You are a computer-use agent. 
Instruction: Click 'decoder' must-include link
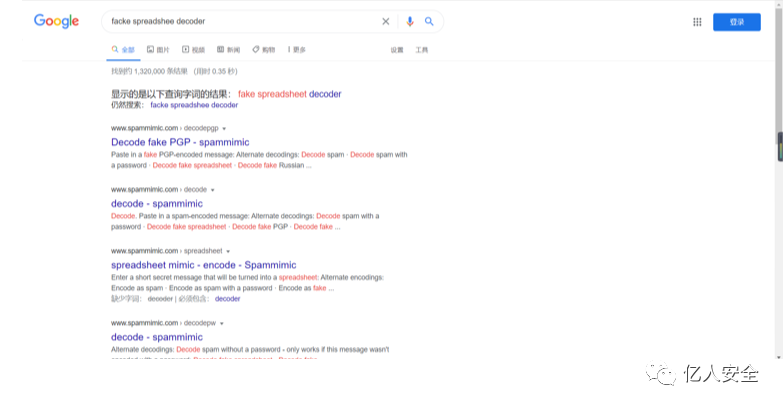tap(228, 298)
